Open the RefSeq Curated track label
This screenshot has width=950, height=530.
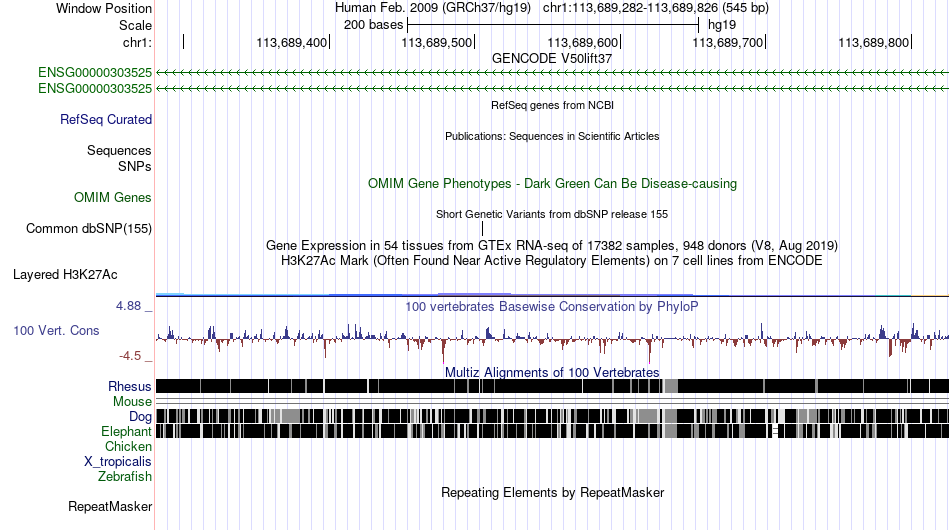click(x=105, y=119)
